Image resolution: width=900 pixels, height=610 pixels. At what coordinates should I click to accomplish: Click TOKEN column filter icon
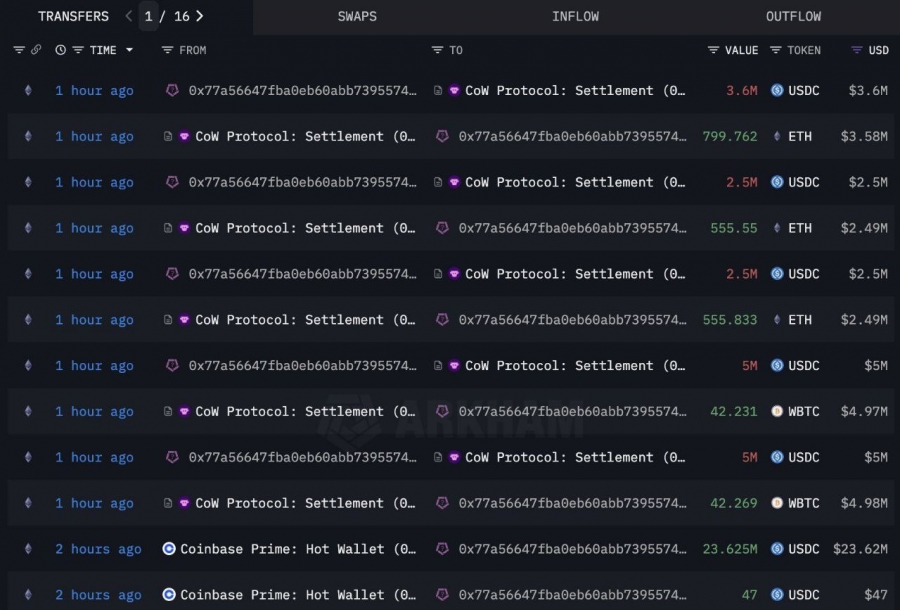coord(776,50)
